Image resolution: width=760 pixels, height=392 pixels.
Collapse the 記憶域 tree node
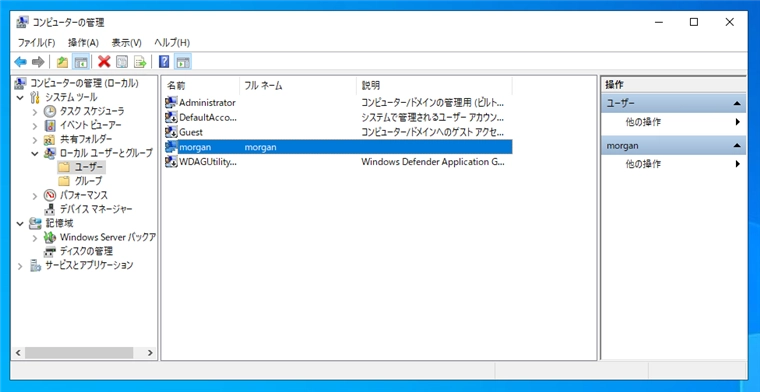coord(20,223)
